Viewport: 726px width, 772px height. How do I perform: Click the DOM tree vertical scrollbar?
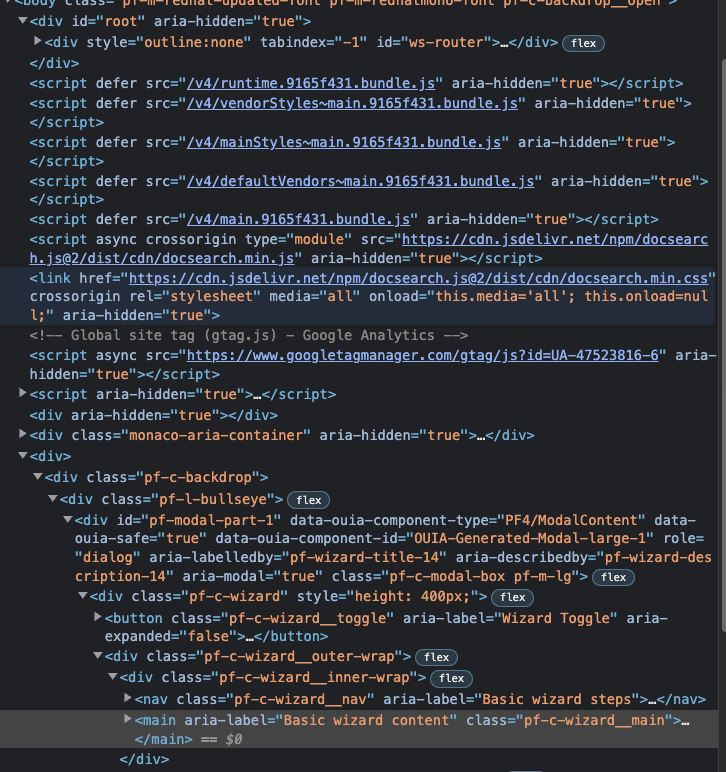point(723,345)
